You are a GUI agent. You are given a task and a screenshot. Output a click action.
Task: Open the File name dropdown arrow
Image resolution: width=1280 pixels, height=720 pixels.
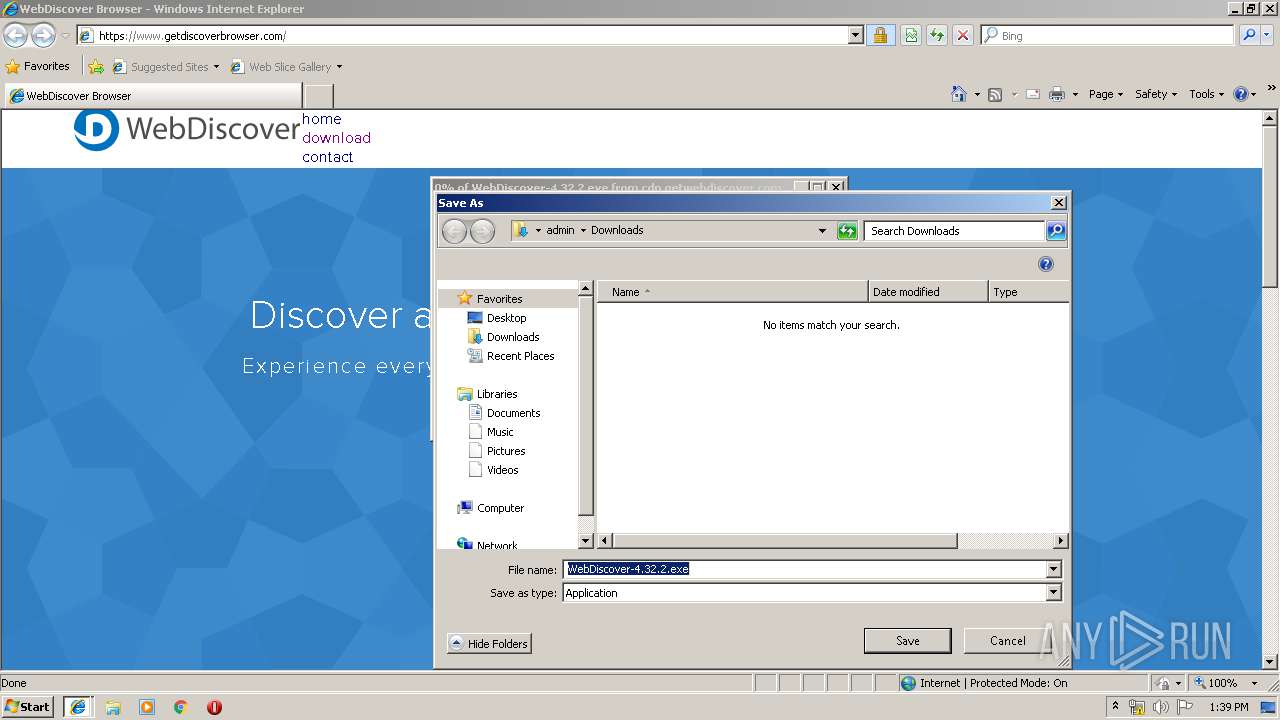pos(1053,570)
